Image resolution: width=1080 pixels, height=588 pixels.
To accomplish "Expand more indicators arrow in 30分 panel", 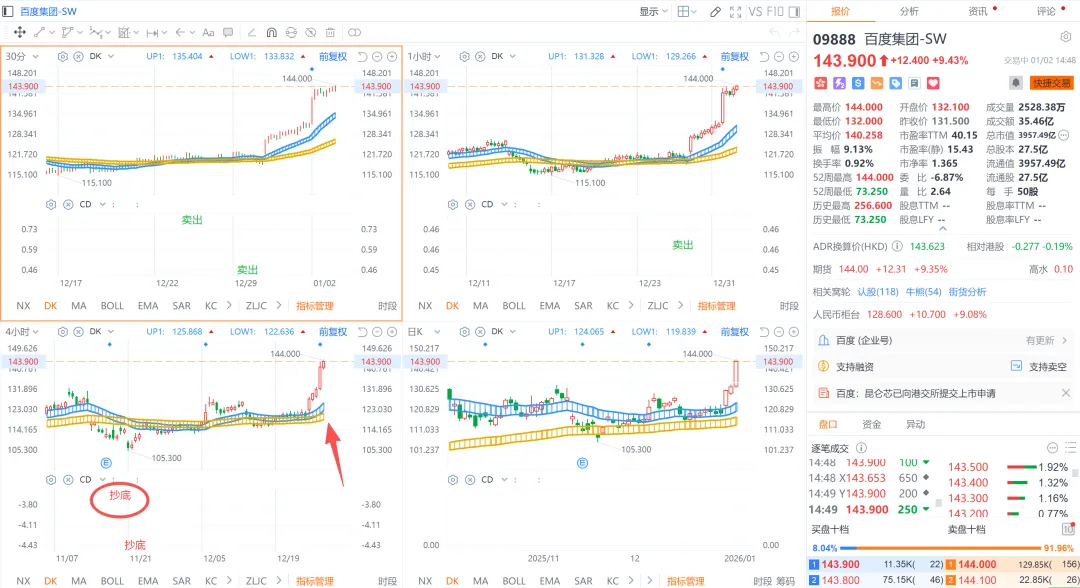I will point(229,305).
